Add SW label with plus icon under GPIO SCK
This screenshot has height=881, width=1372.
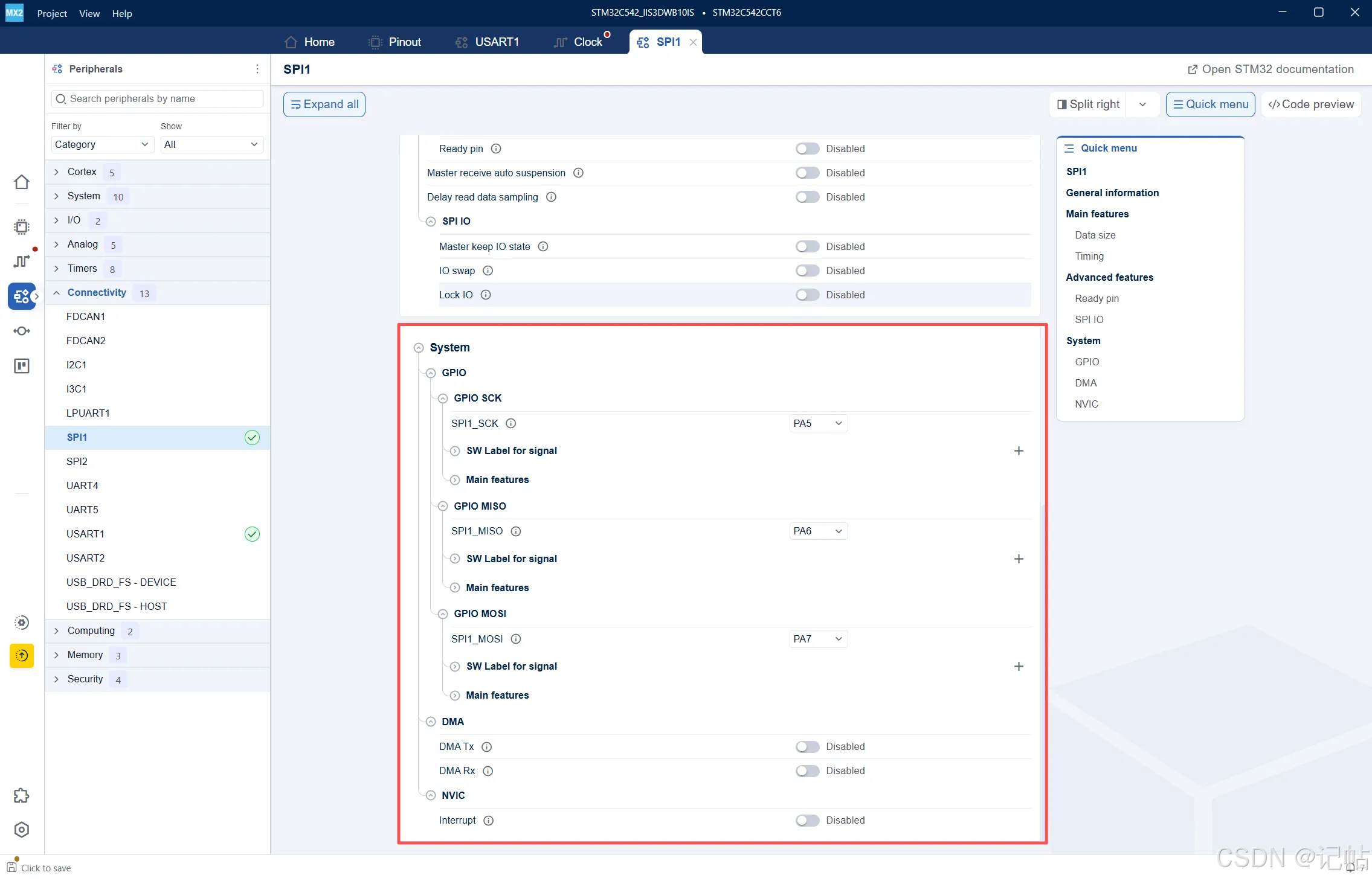coord(1019,451)
